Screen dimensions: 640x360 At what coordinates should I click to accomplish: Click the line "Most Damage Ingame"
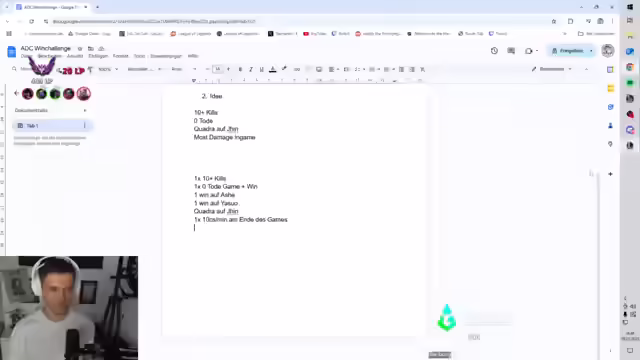[224, 137]
